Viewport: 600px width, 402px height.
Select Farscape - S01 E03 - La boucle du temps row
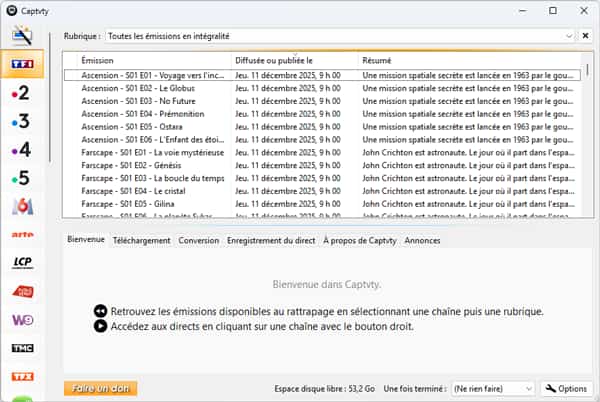(322, 178)
